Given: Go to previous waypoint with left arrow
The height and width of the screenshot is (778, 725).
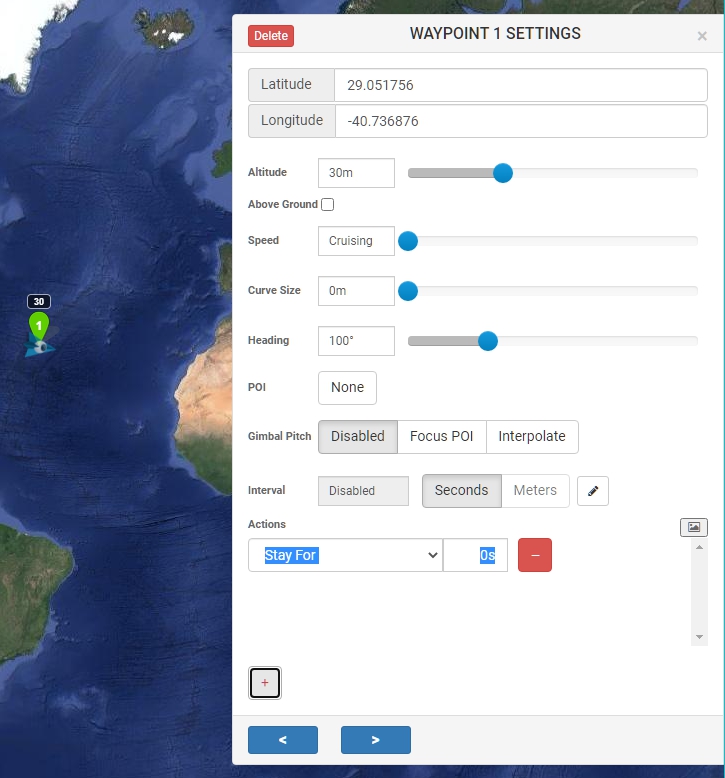Looking at the screenshot, I should pos(283,740).
